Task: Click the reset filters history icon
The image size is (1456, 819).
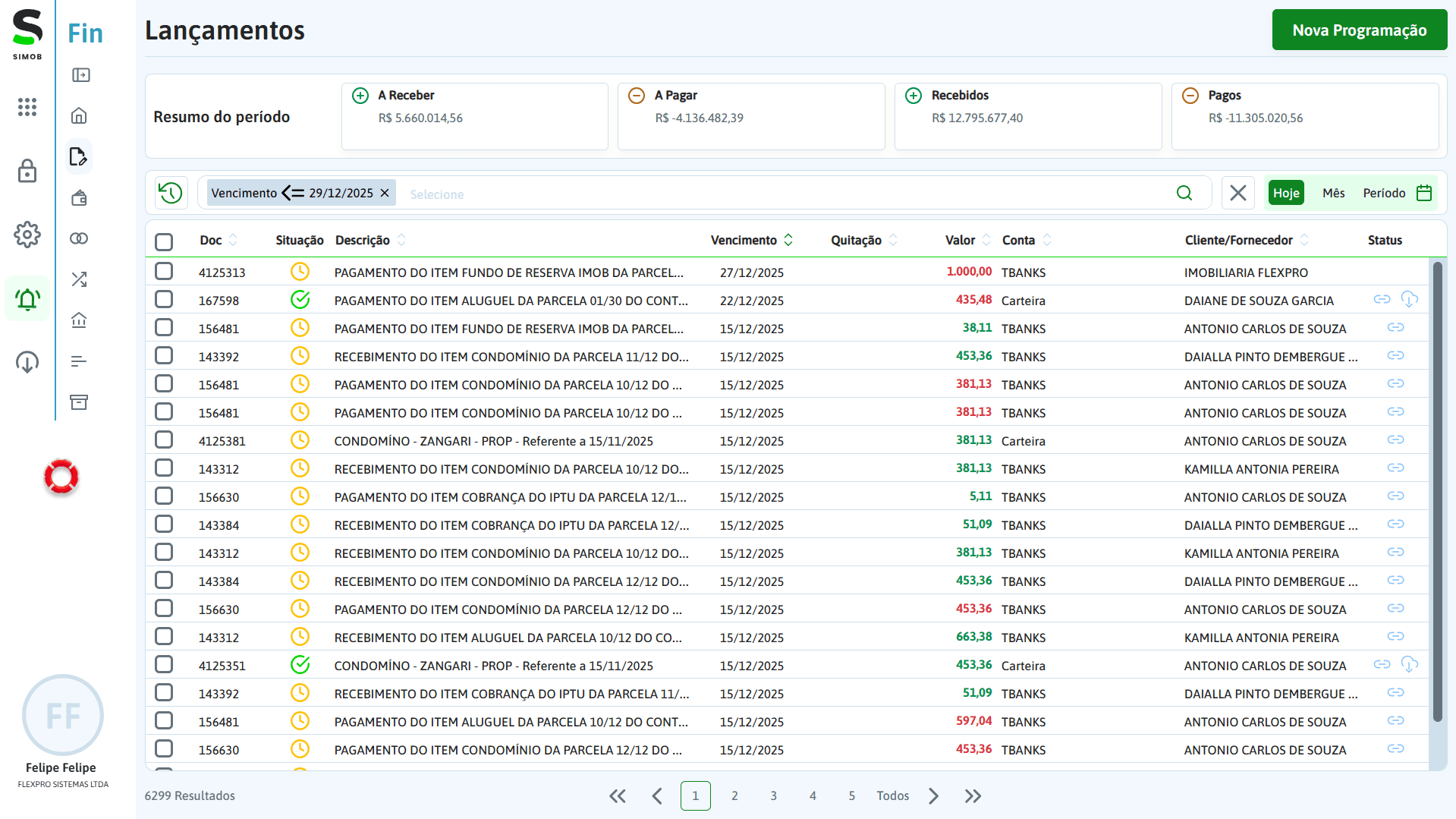Action: click(x=171, y=193)
